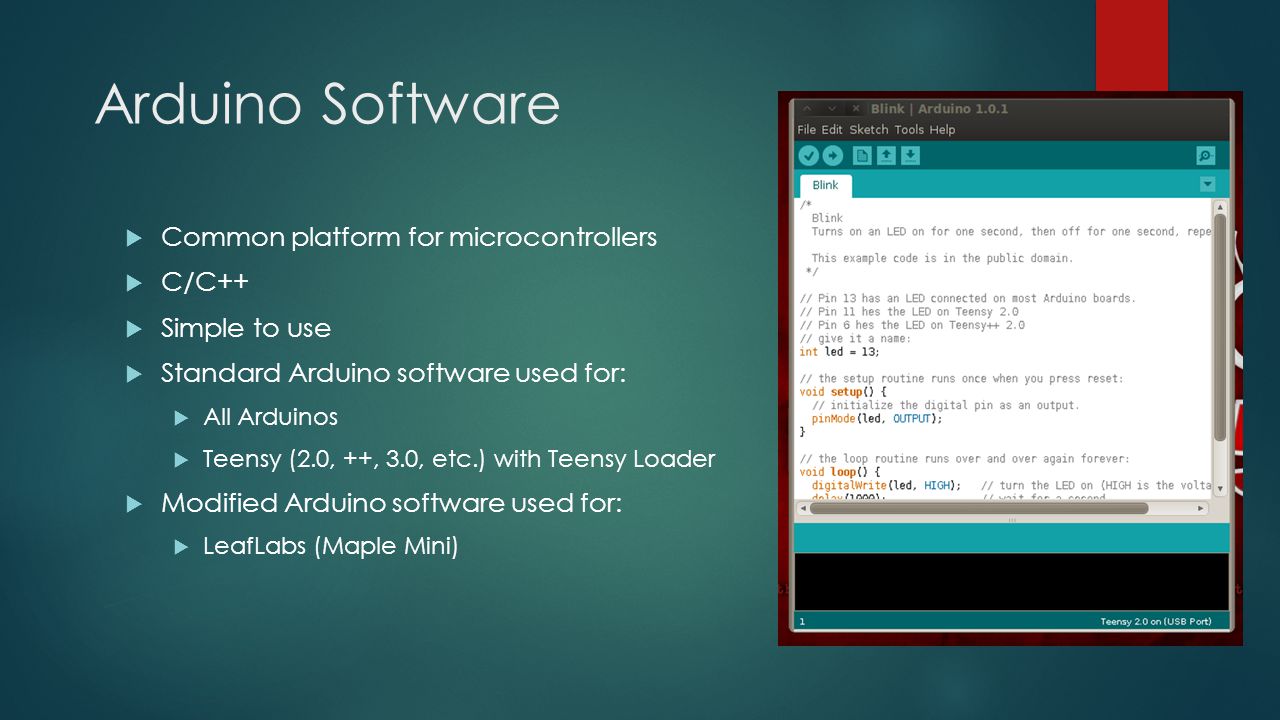
Task: Click the 'void loop() {' code line
Action: (x=840, y=472)
